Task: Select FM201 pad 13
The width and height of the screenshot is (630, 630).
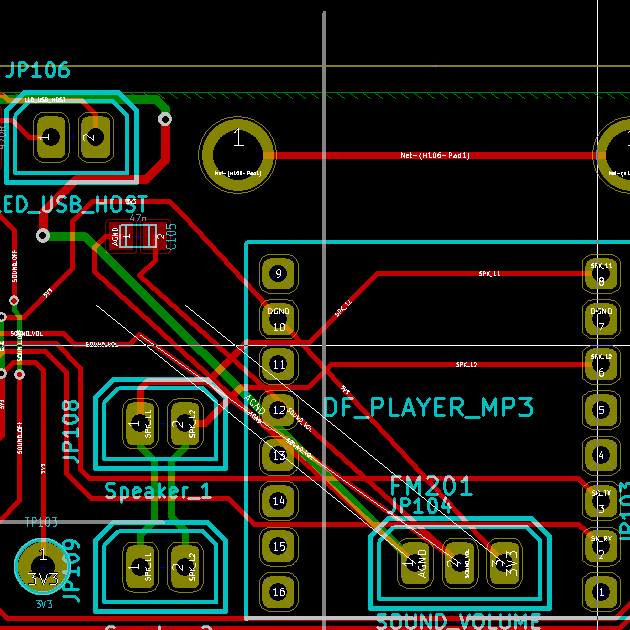Action: coord(278,455)
